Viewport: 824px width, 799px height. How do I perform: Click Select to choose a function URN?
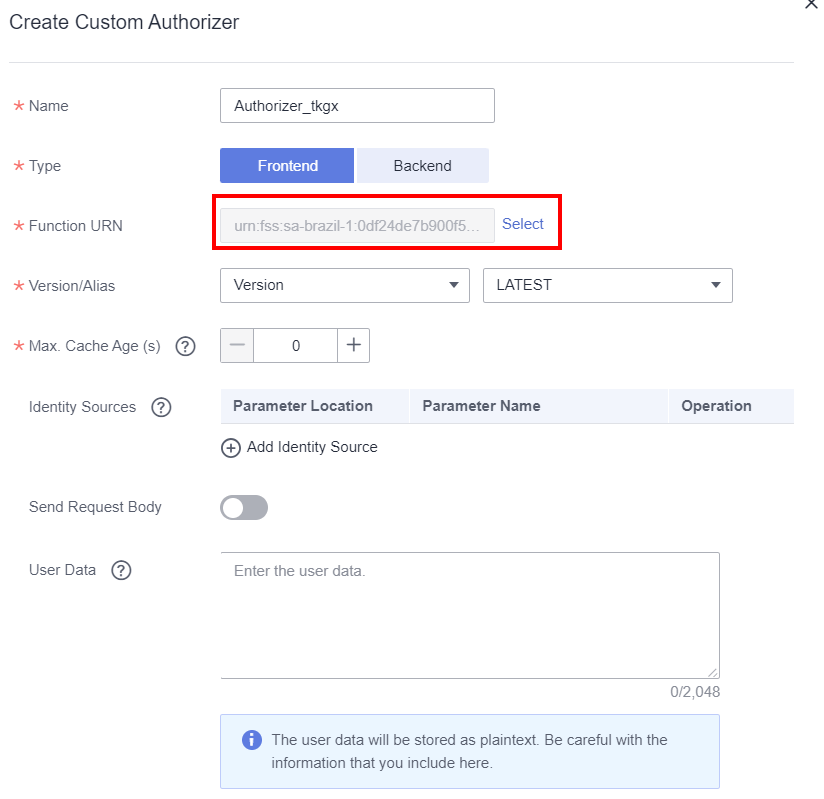pyautogui.click(x=523, y=224)
